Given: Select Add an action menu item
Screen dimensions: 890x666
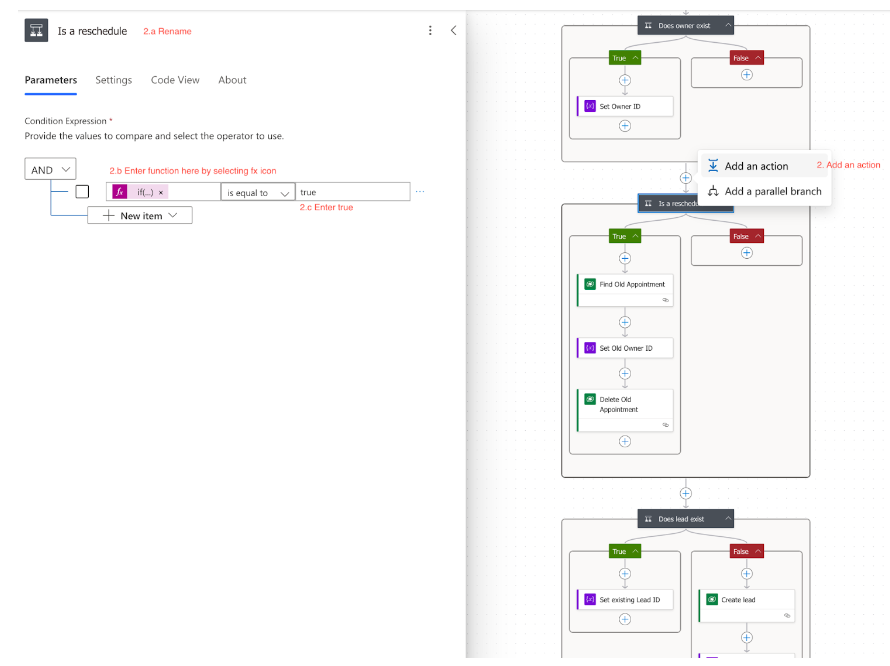Looking at the screenshot, I should (756, 166).
